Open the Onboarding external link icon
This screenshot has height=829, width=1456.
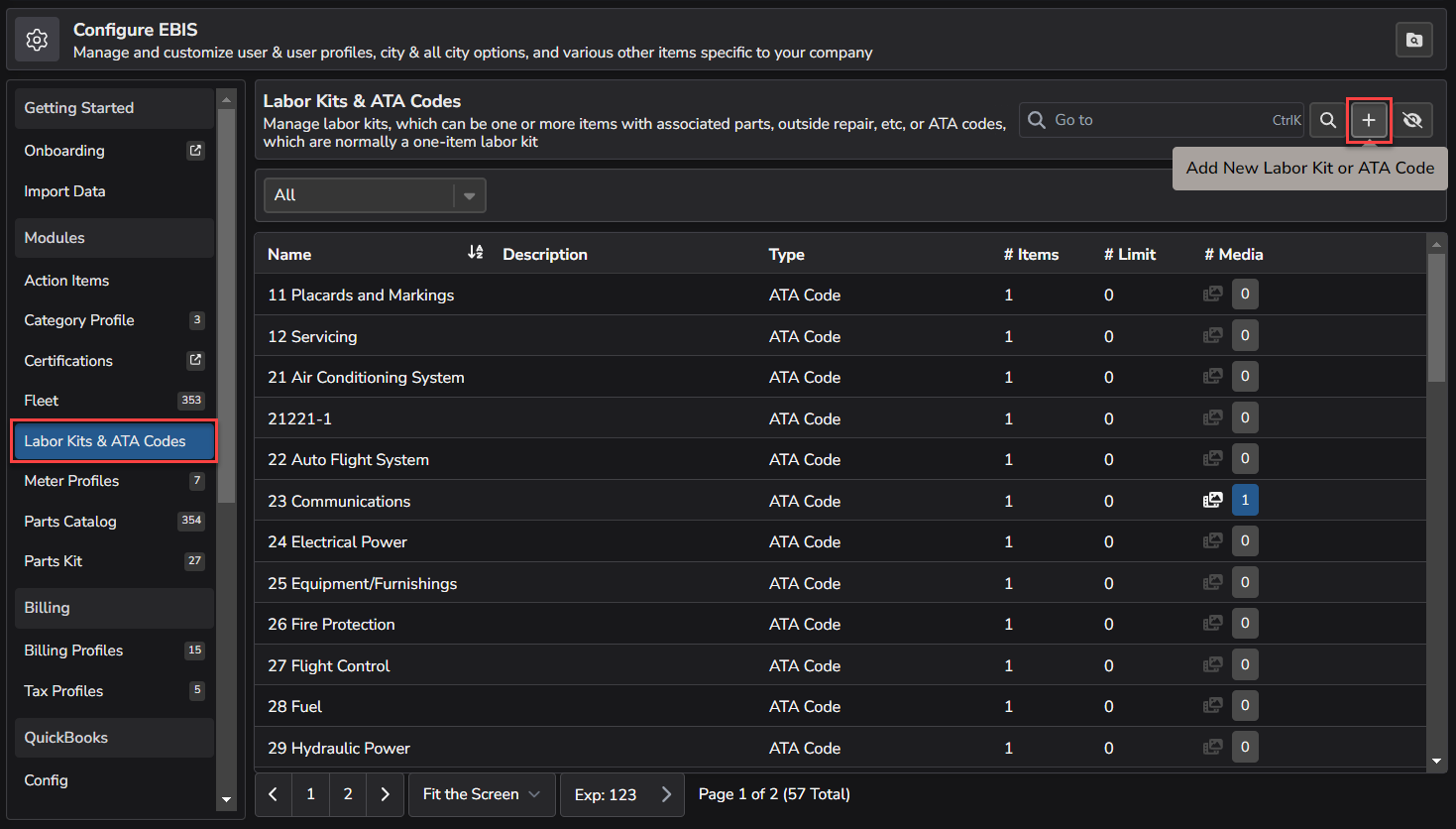point(196,150)
